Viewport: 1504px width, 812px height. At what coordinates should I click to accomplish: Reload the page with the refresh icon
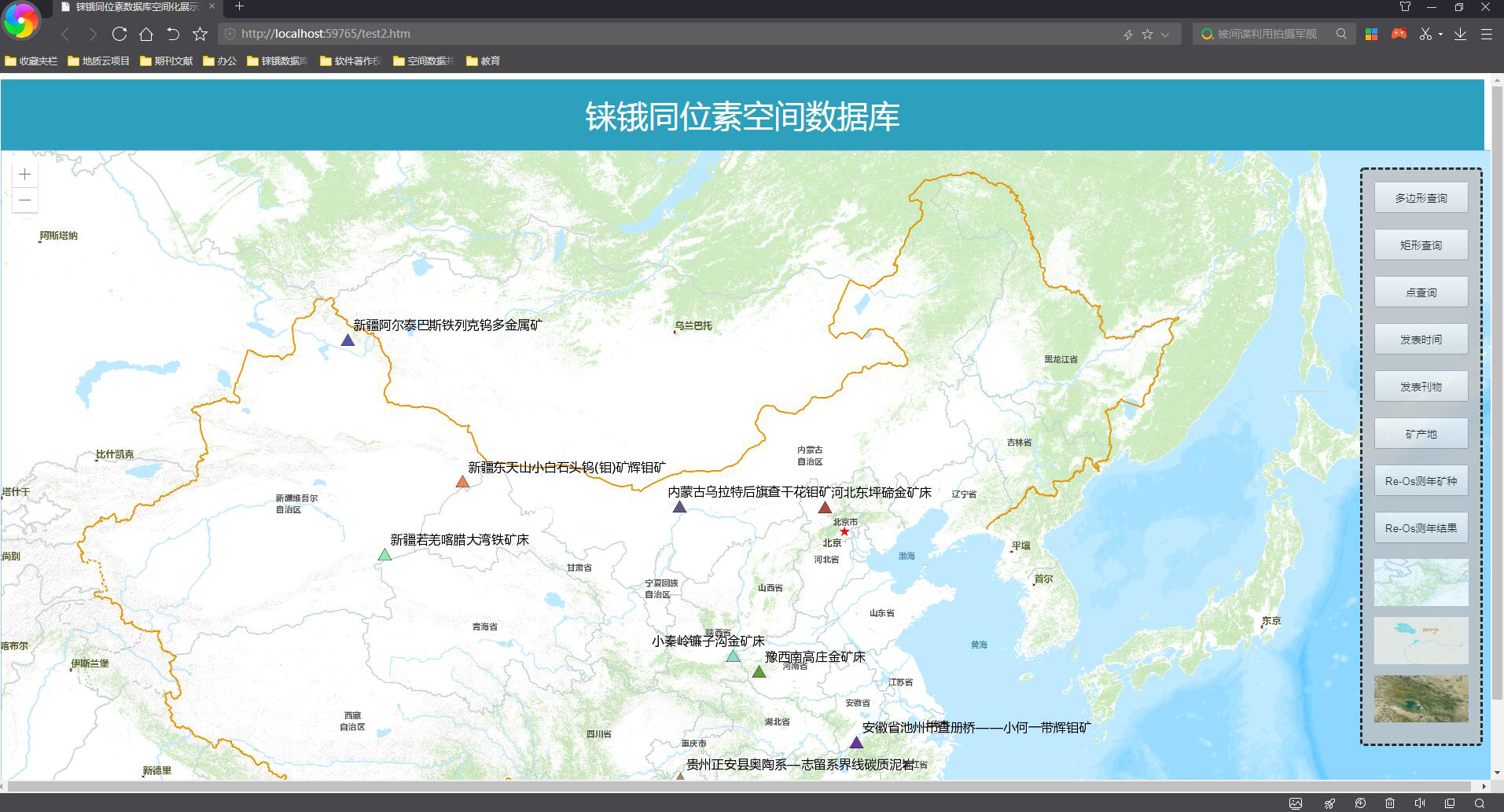tap(120, 34)
